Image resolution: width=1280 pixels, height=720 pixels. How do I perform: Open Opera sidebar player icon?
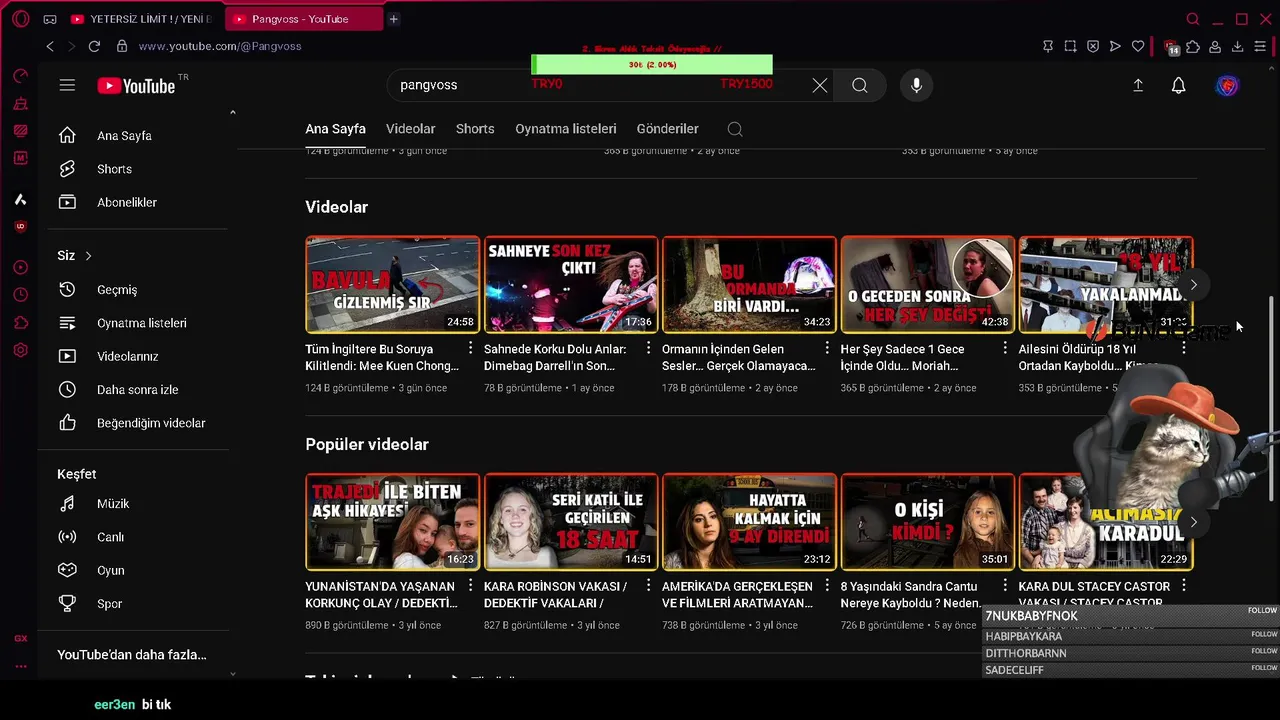pyautogui.click(x=20, y=267)
